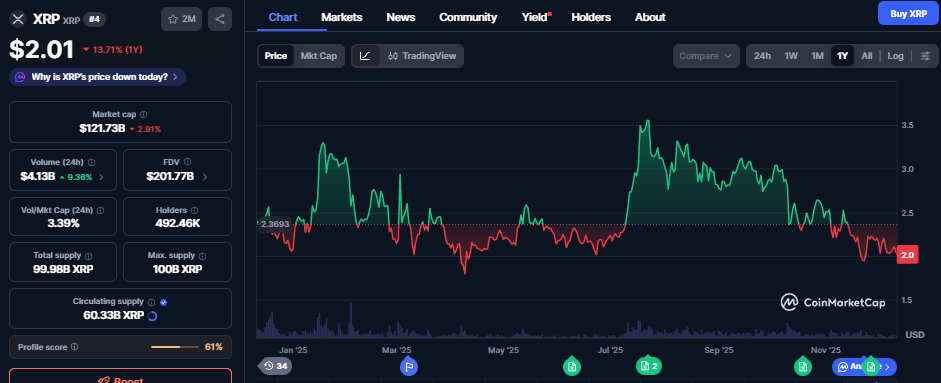Open the Community tab
The width and height of the screenshot is (941, 383).
point(468,17)
